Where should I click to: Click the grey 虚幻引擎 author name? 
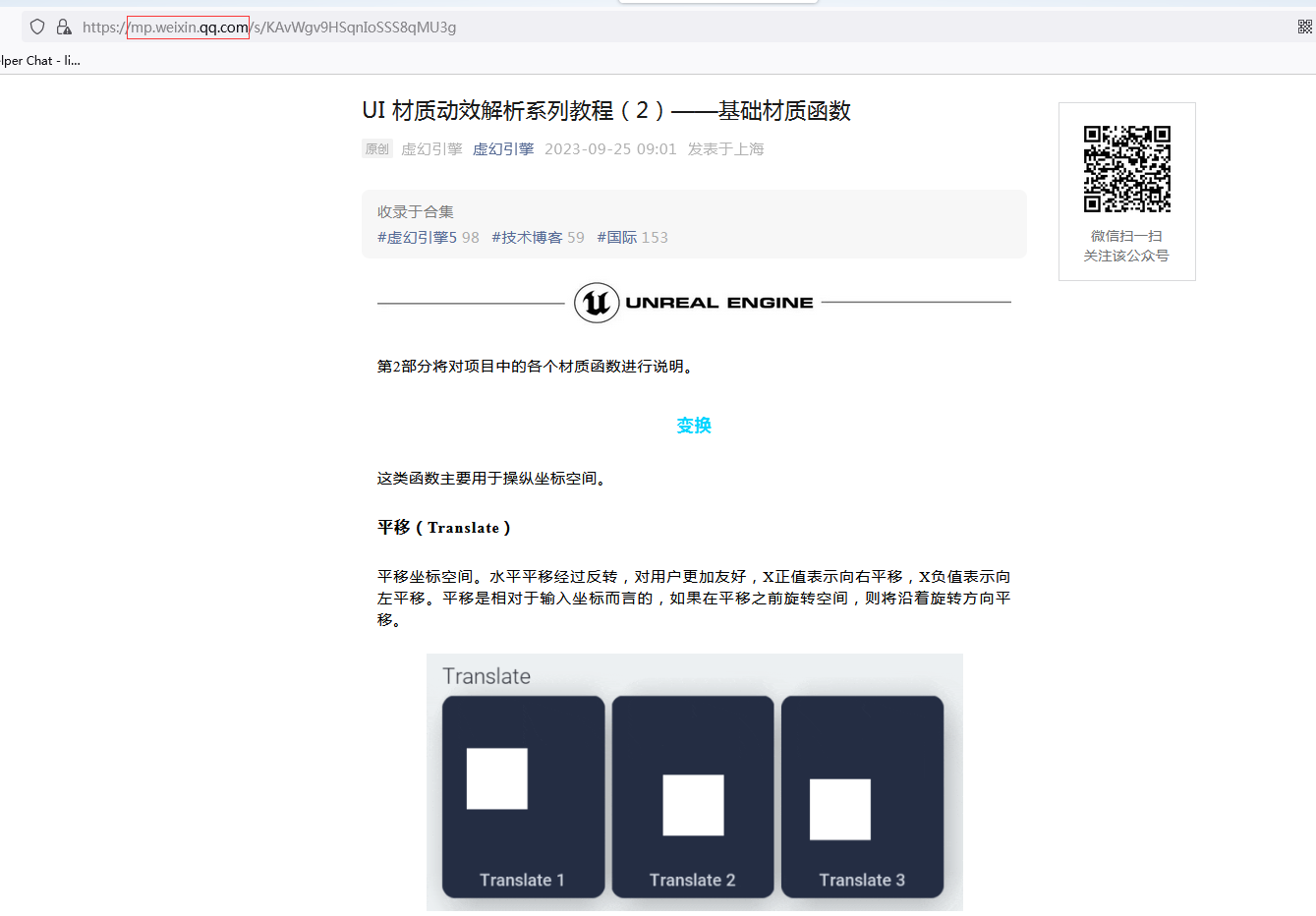[431, 149]
